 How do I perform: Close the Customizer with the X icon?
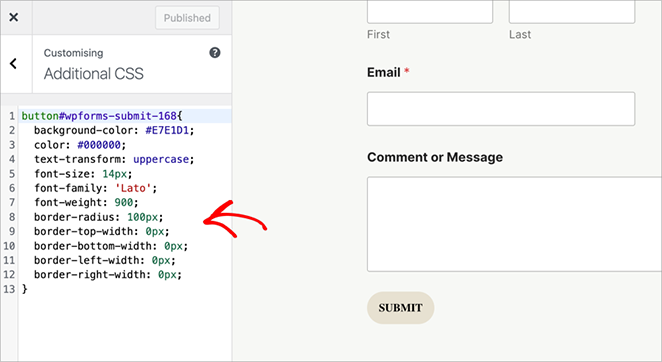point(14,17)
